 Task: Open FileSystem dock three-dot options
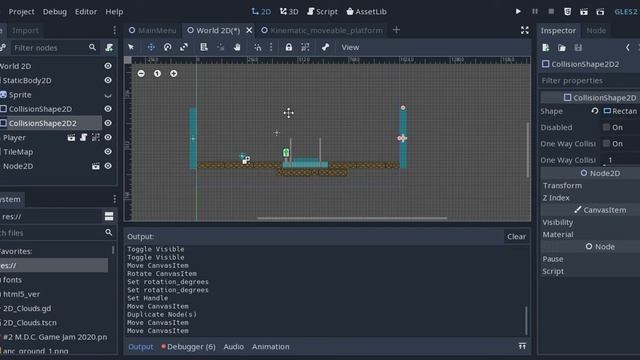114,199
